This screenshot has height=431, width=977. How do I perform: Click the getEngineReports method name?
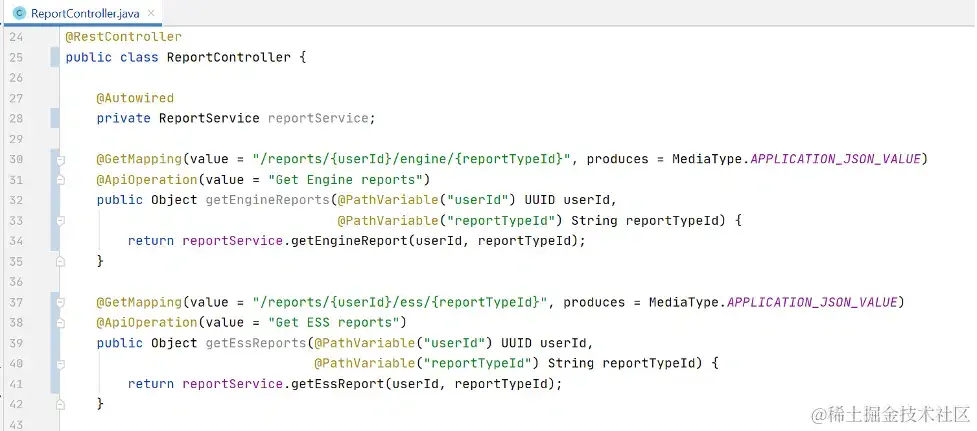(267, 200)
